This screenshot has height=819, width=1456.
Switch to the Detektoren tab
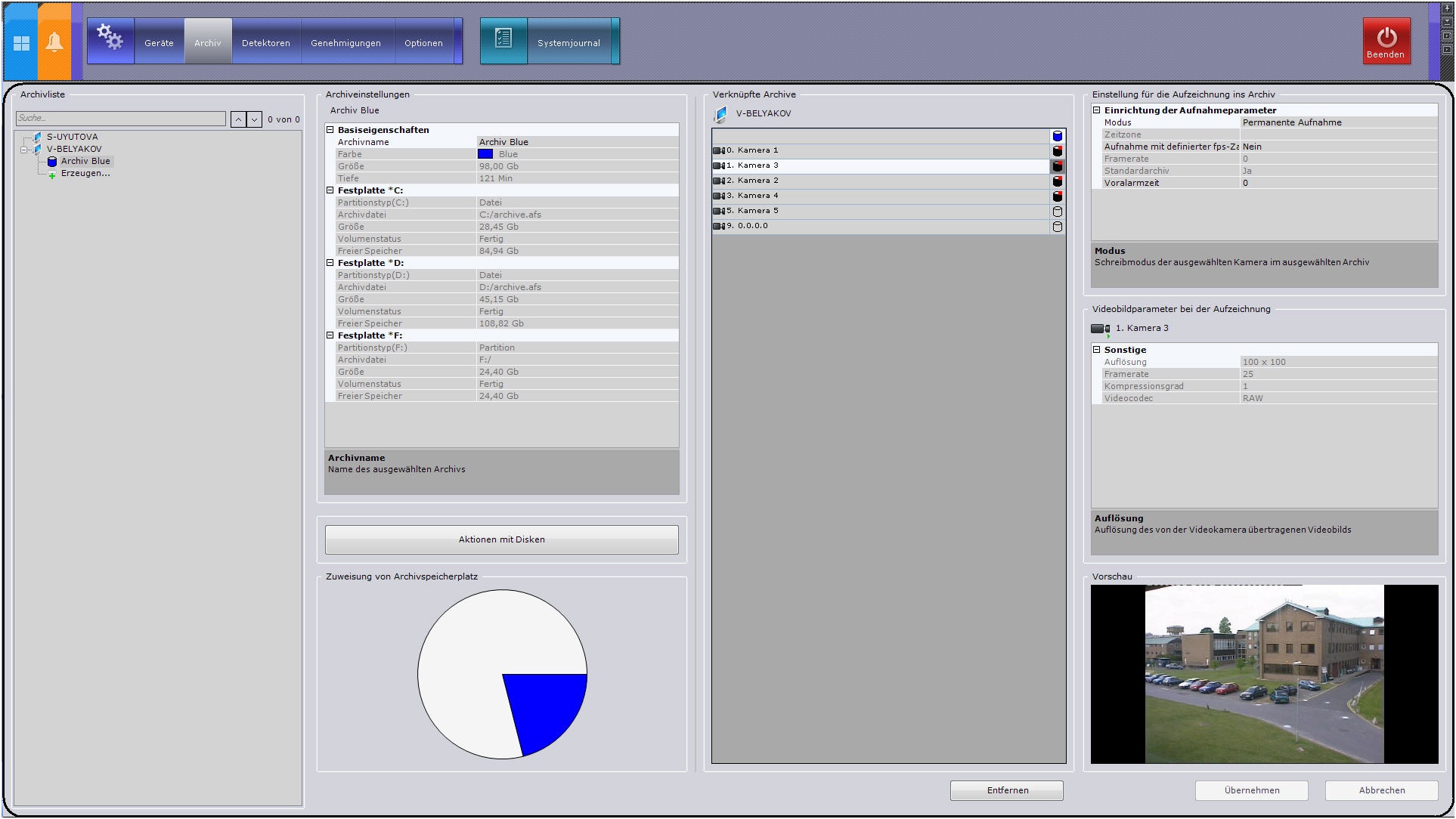pyautogui.click(x=265, y=43)
